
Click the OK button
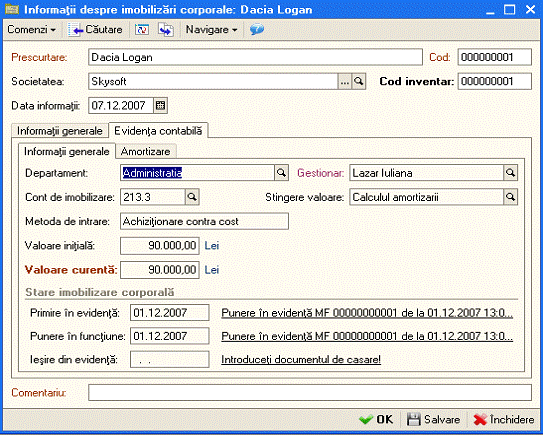(376, 419)
